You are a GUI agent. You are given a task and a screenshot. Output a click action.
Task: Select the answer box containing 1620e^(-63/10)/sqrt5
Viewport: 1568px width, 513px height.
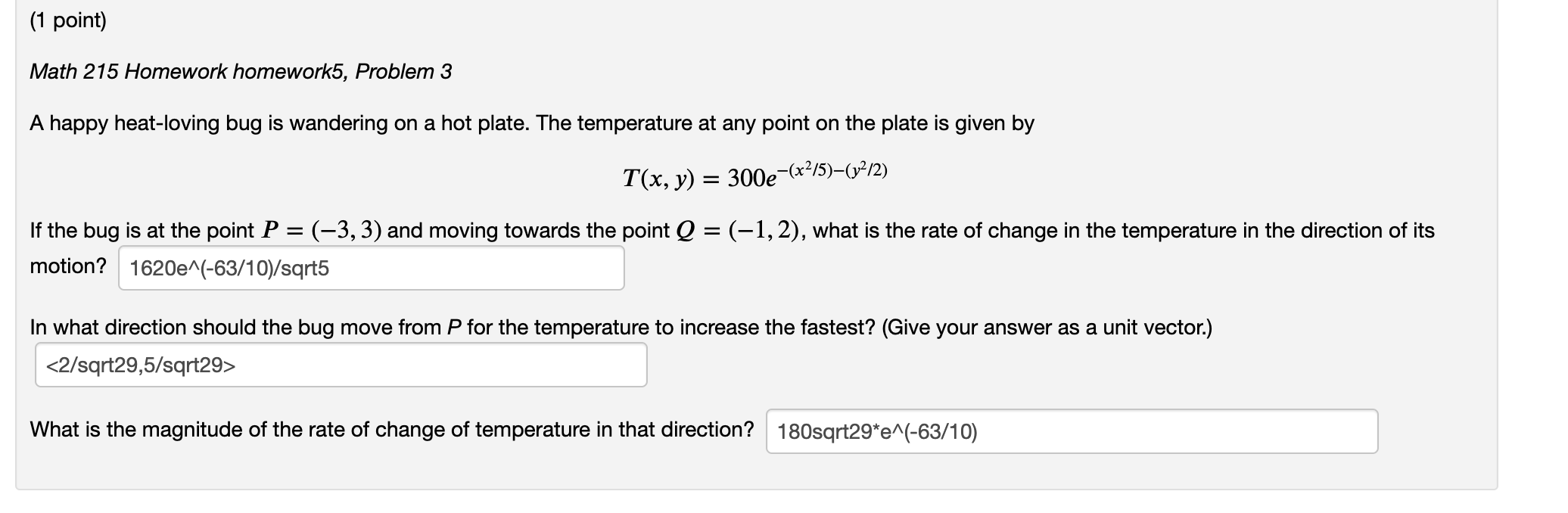coord(371,266)
